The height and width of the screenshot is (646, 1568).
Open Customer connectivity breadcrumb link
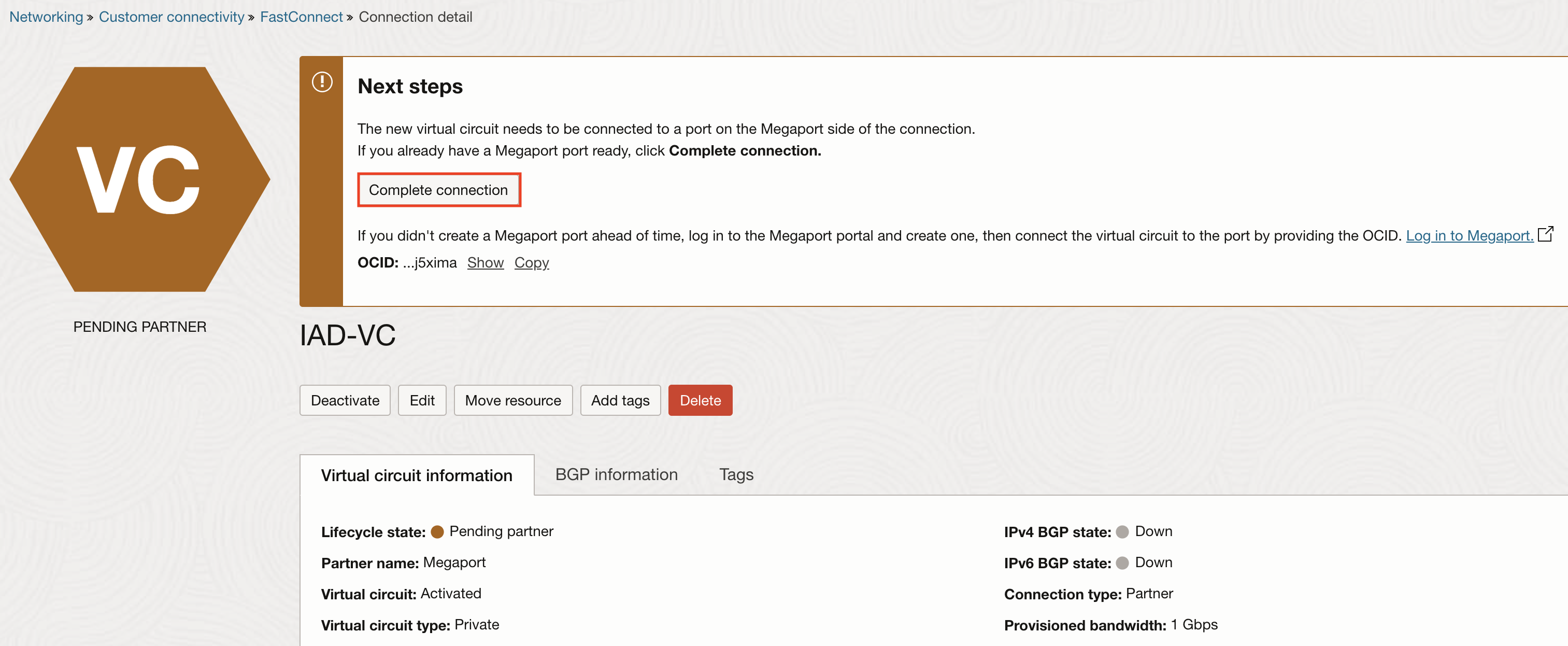click(x=172, y=17)
